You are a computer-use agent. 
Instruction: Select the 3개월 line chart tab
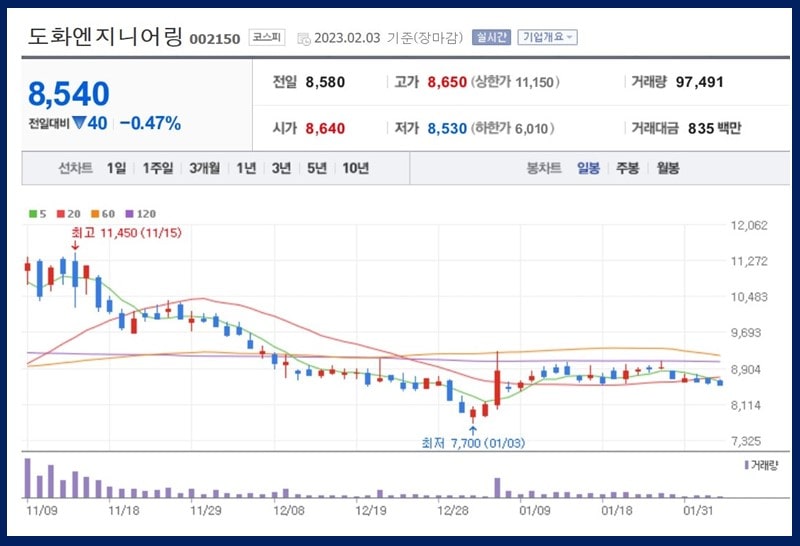[205, 168]
